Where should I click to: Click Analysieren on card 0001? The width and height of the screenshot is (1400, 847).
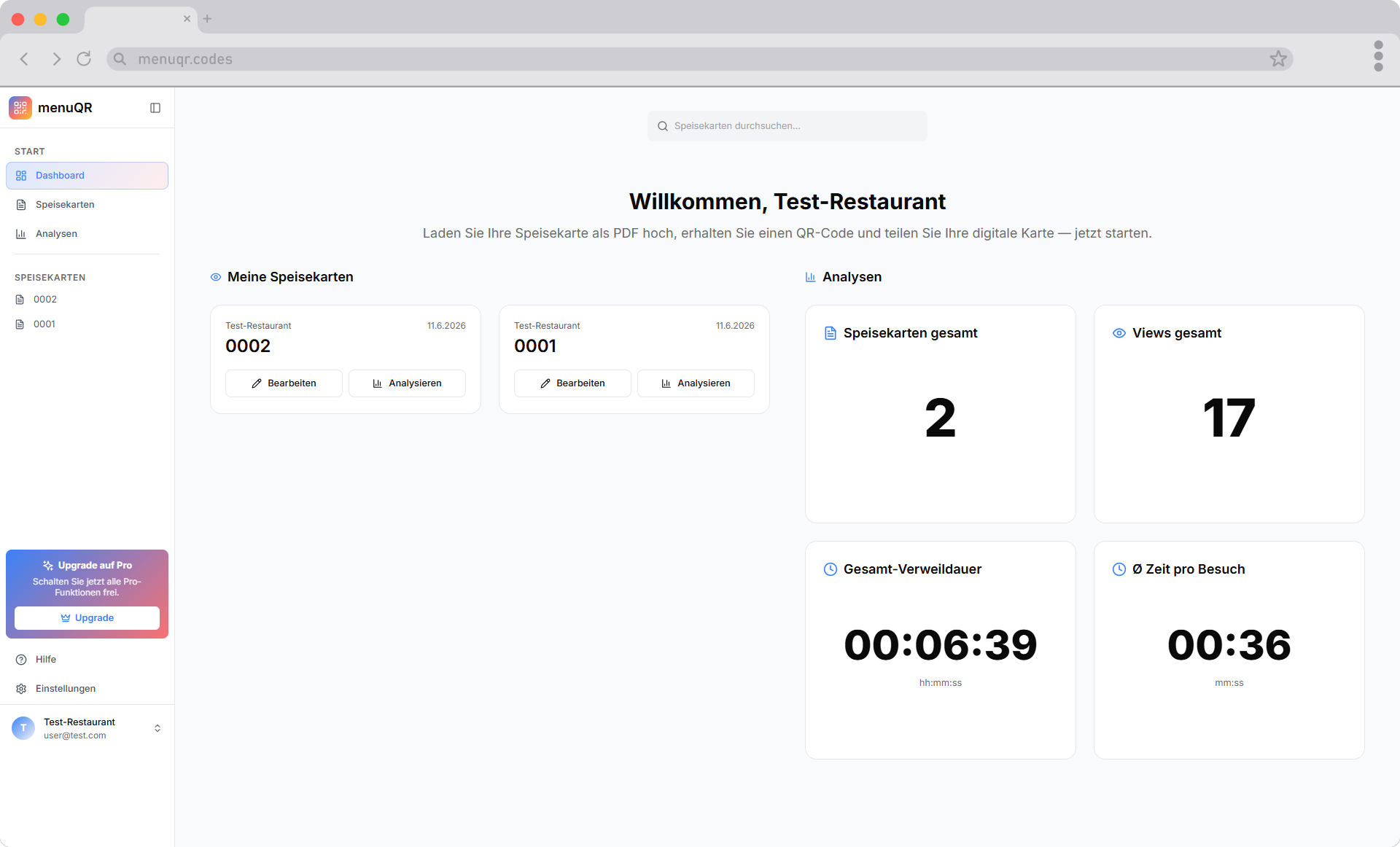(696, 383)
